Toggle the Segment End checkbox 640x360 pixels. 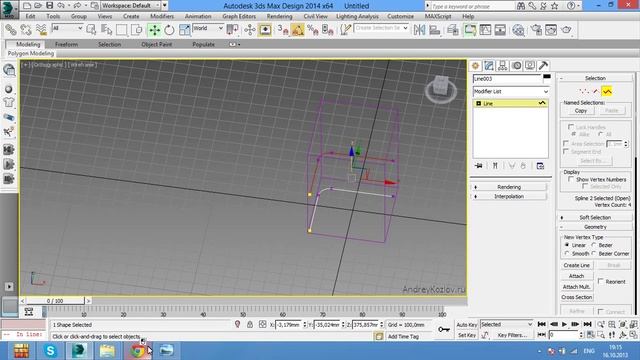pyautogui.click(x=566, y=152)
